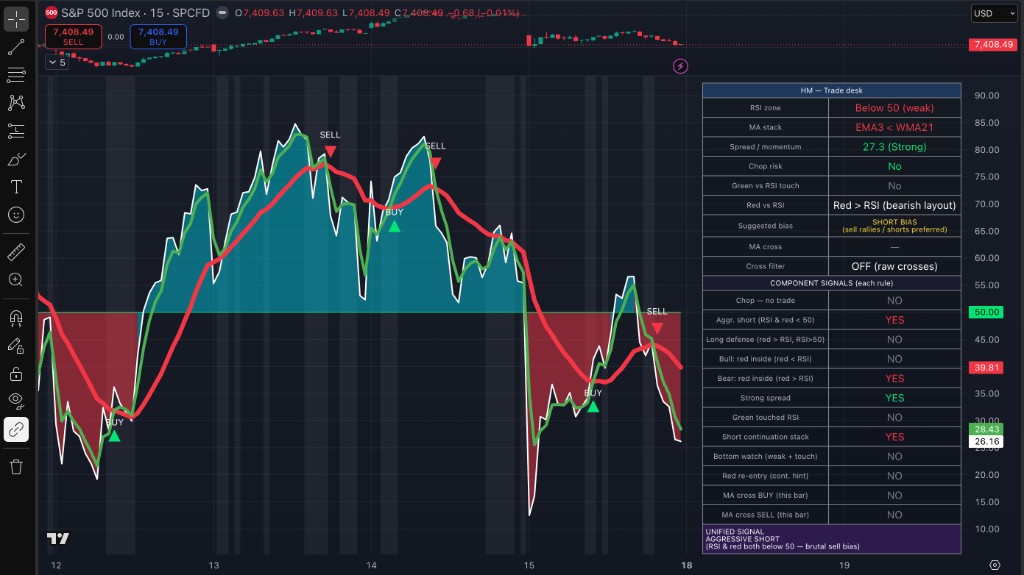Toggle stay in drawing mode
This screenshot has height=575, width=1024.
click(16, 346)
